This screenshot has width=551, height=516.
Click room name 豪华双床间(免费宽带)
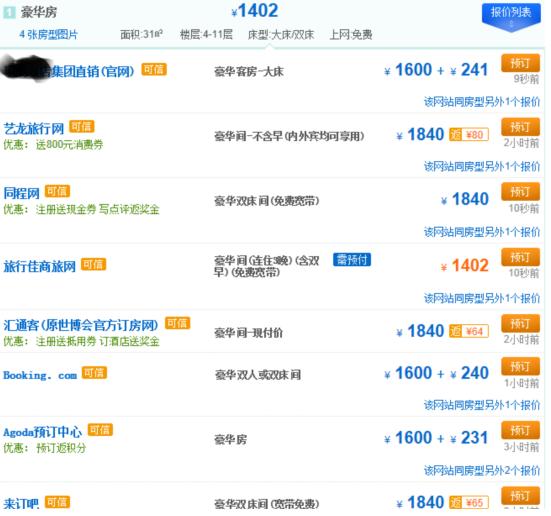click(x=267, y=201)
